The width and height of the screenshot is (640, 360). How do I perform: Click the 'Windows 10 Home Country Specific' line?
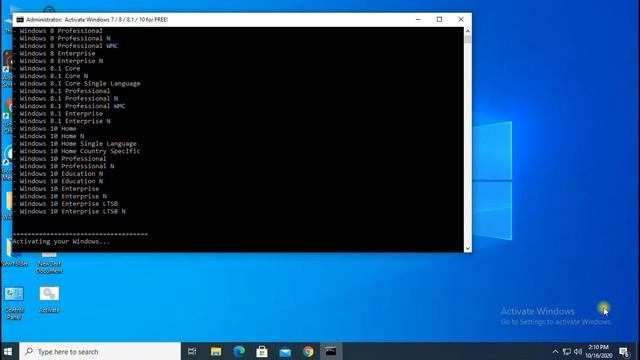point(80,151)
